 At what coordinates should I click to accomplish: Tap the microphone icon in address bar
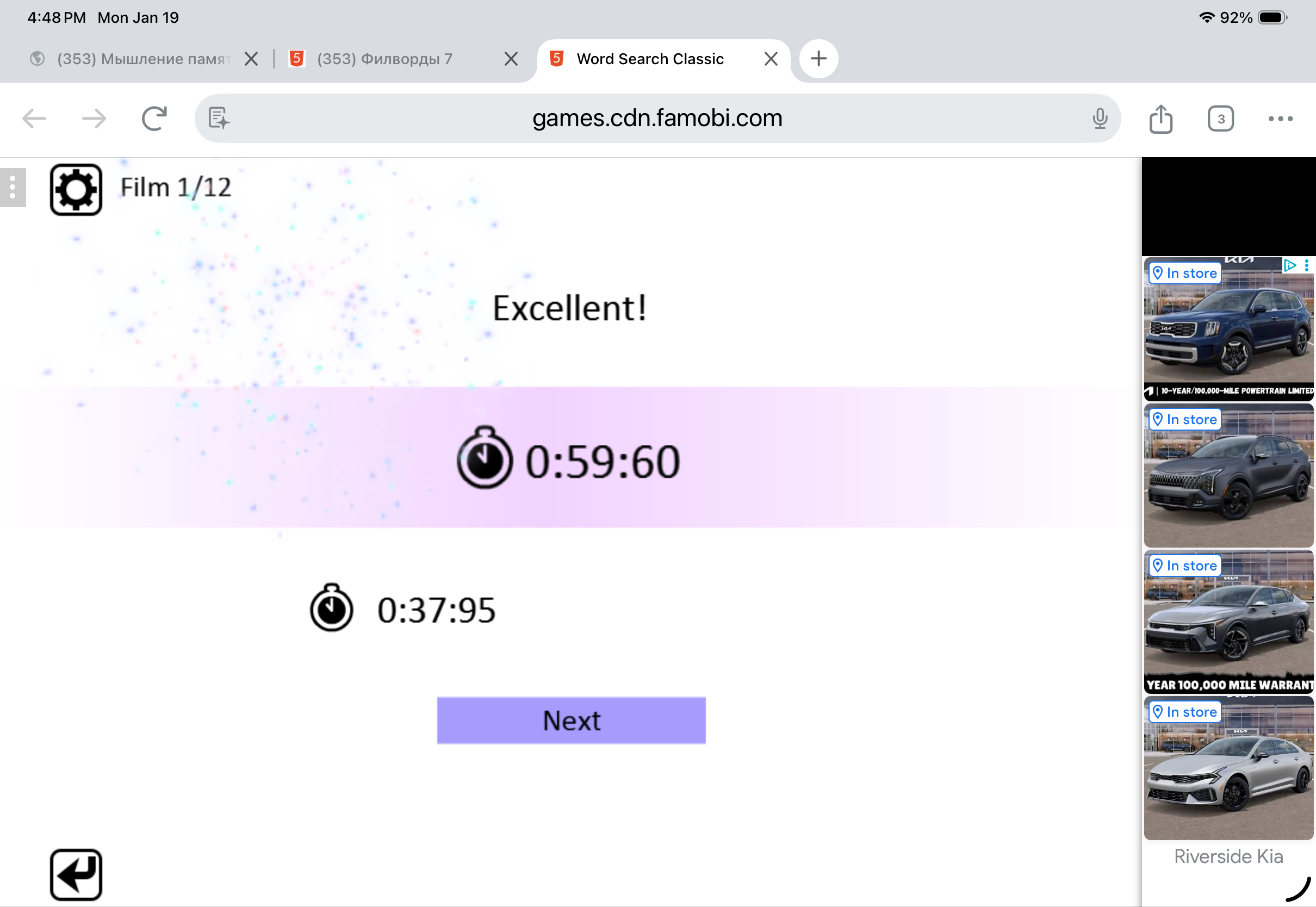coord(1100,119)
